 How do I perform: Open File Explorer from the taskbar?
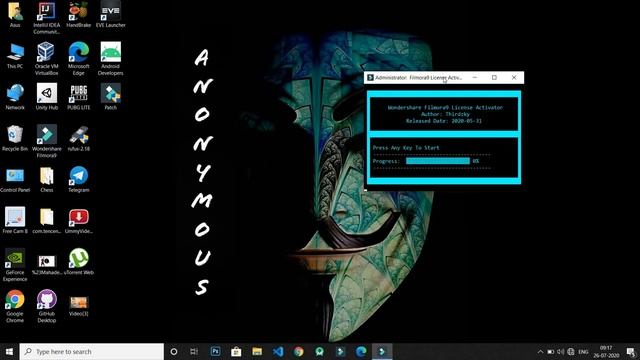(x=257, y=351)
